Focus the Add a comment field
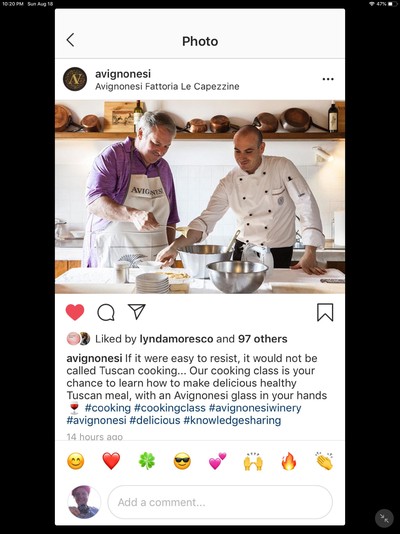Viewport: 400px width, 534px height. pos(220,502)
